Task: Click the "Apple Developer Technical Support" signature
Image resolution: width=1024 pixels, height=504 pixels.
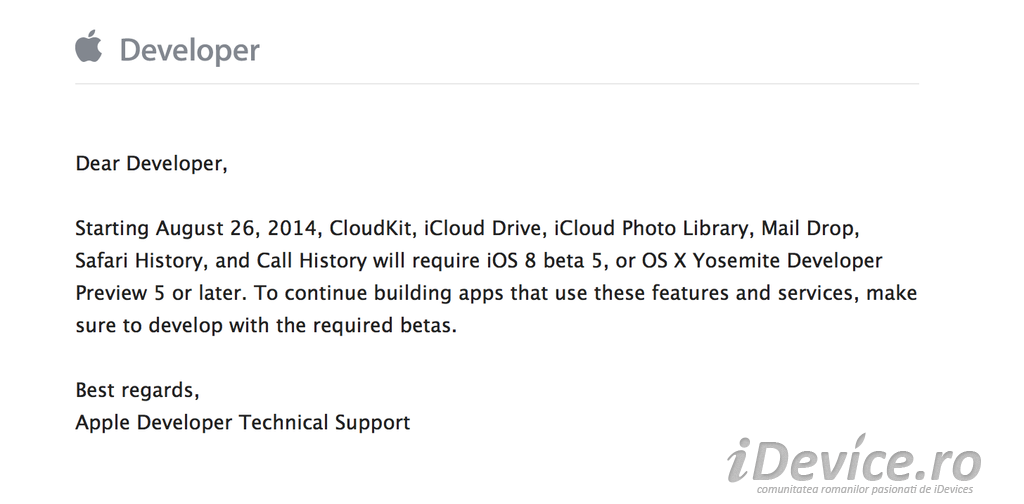Action: [242, 422]
